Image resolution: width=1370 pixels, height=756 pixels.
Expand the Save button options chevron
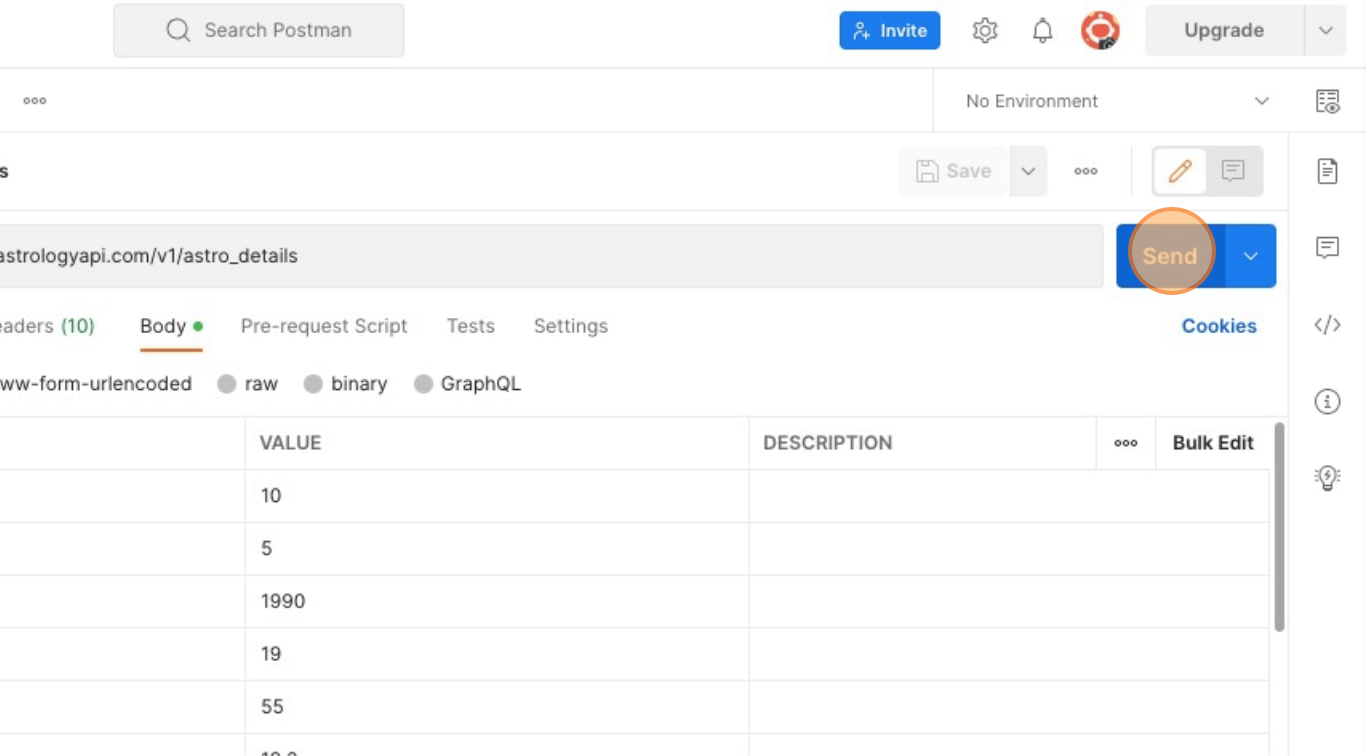pyautogui.click(x=1028, y=170)
